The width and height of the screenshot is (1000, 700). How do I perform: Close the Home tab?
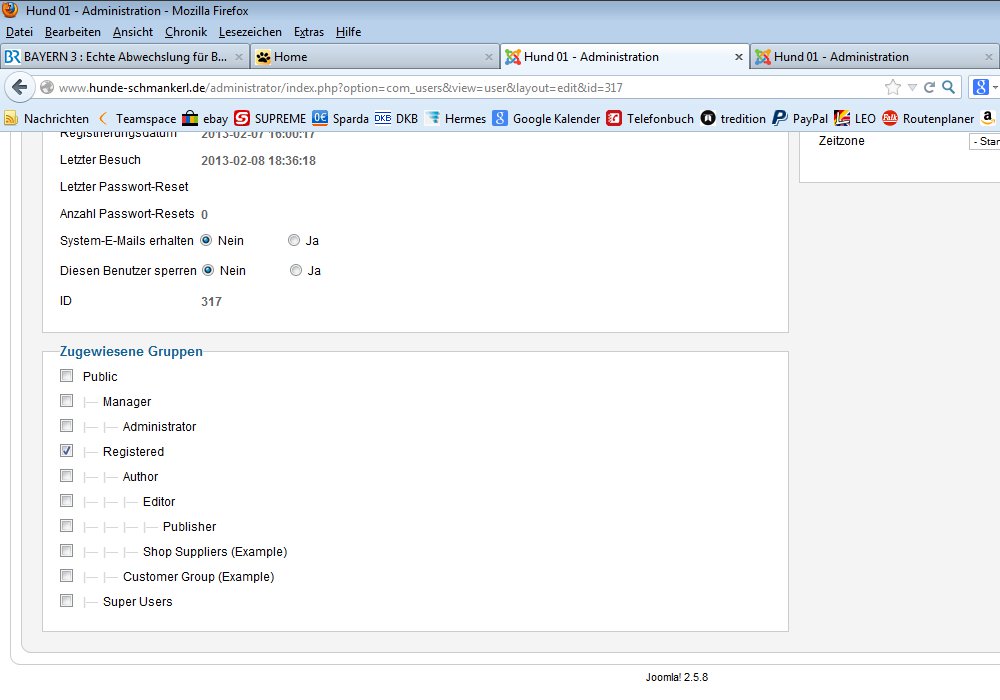point(488,57)
